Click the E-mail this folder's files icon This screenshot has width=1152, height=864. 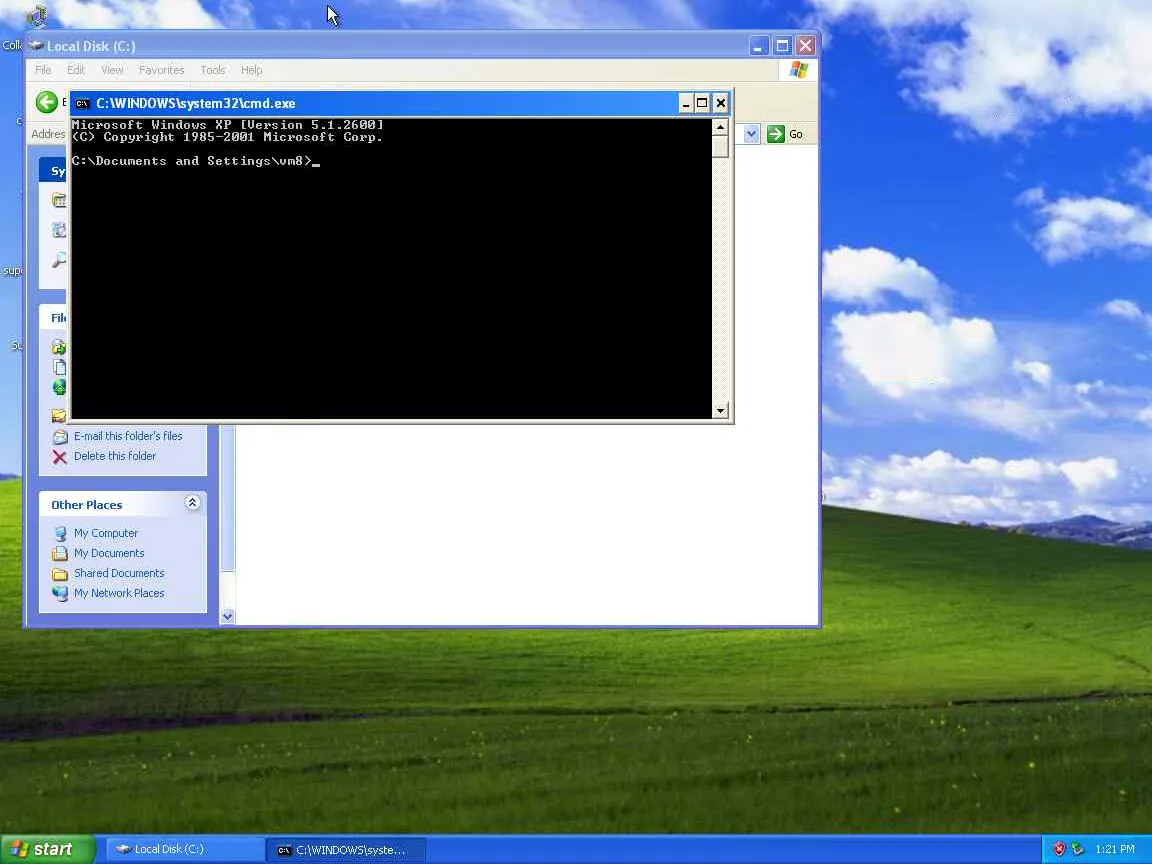60,436
